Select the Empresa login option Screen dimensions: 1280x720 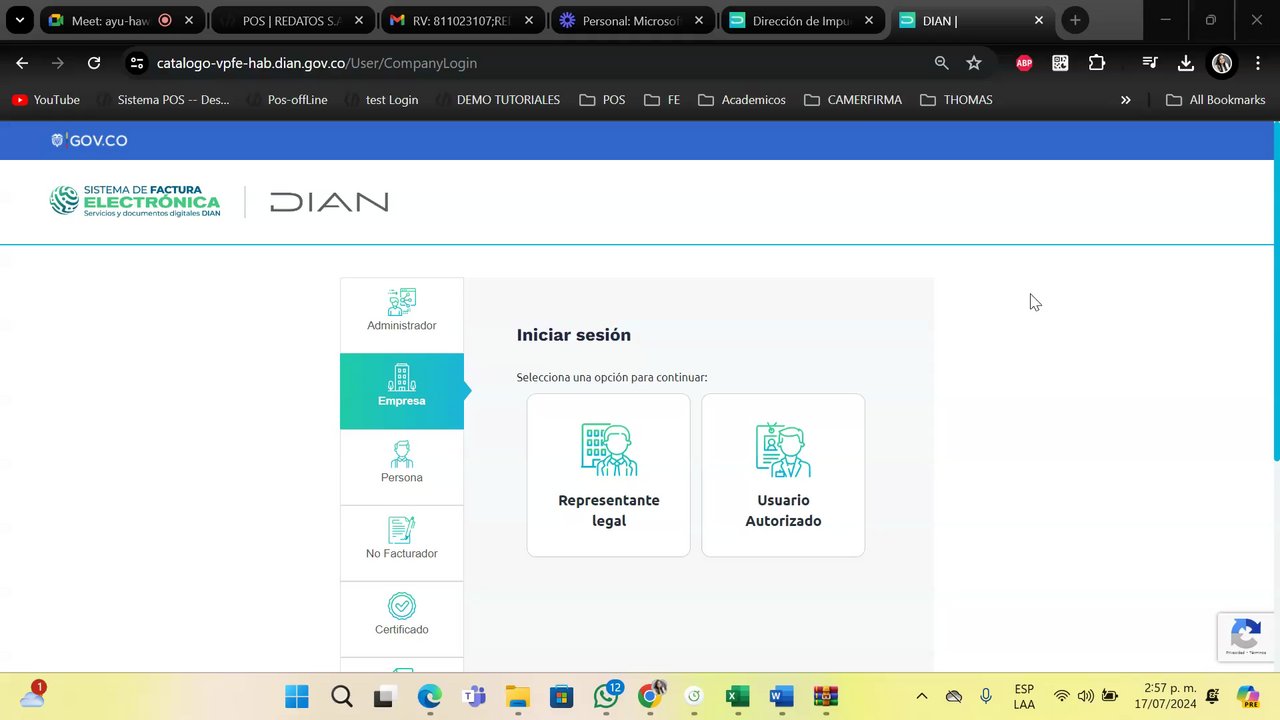point(401,391)
